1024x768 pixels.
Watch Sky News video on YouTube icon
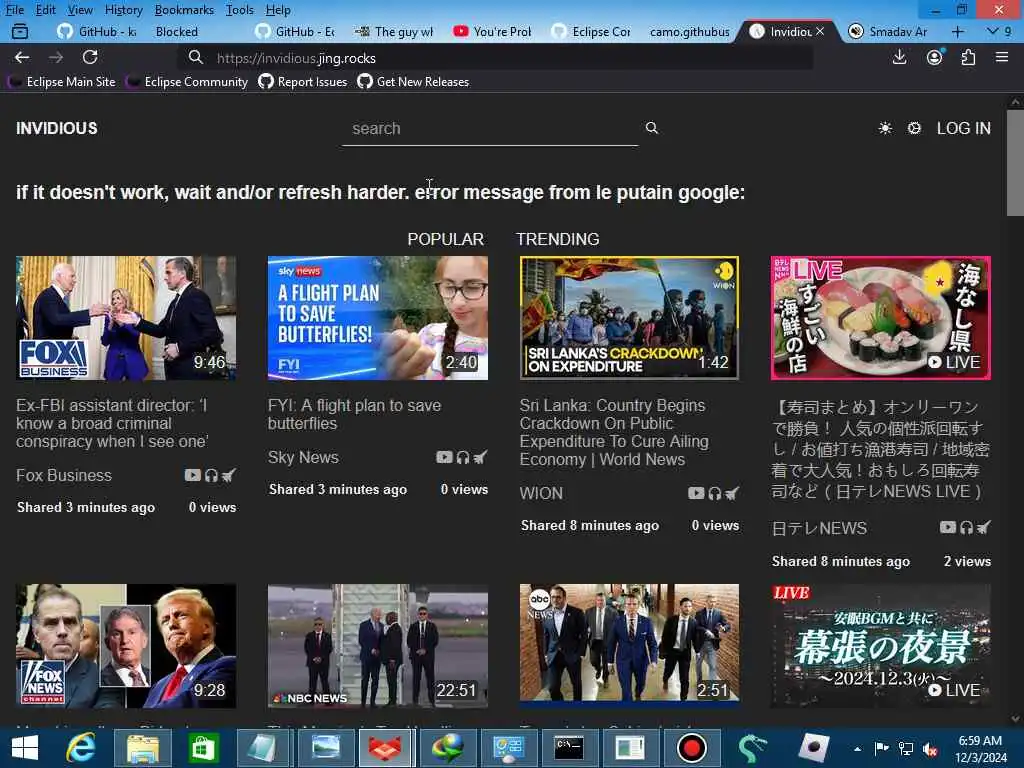coord(444,457)
